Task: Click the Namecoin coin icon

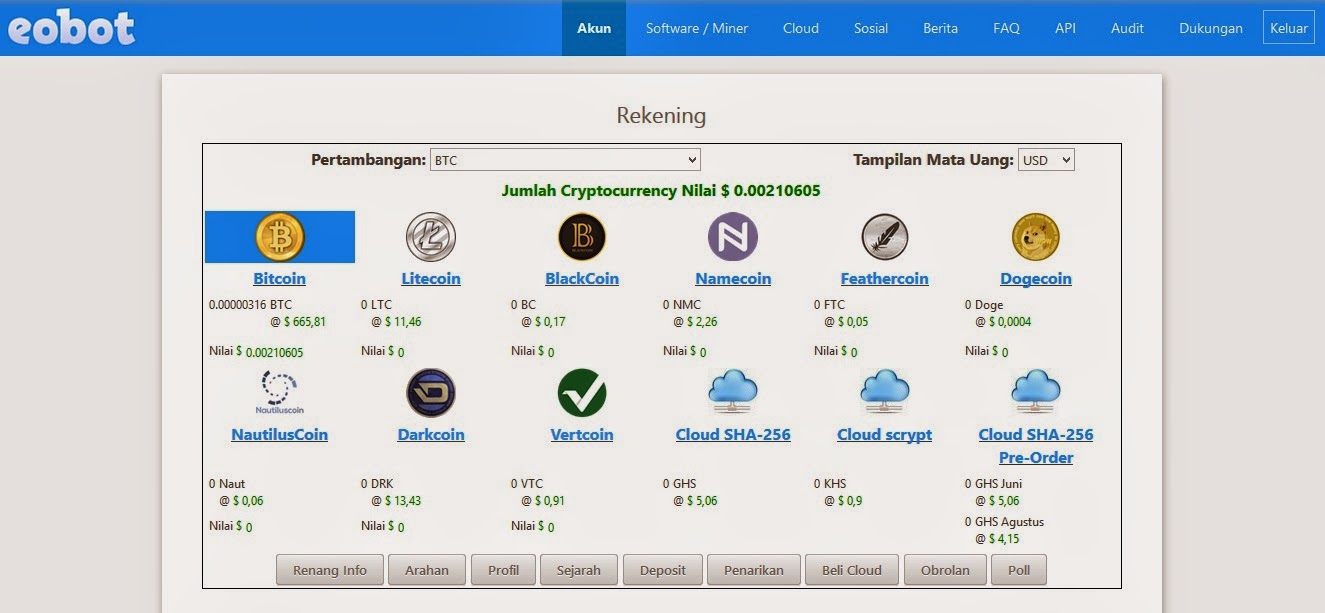Action: tap(733, 237)
